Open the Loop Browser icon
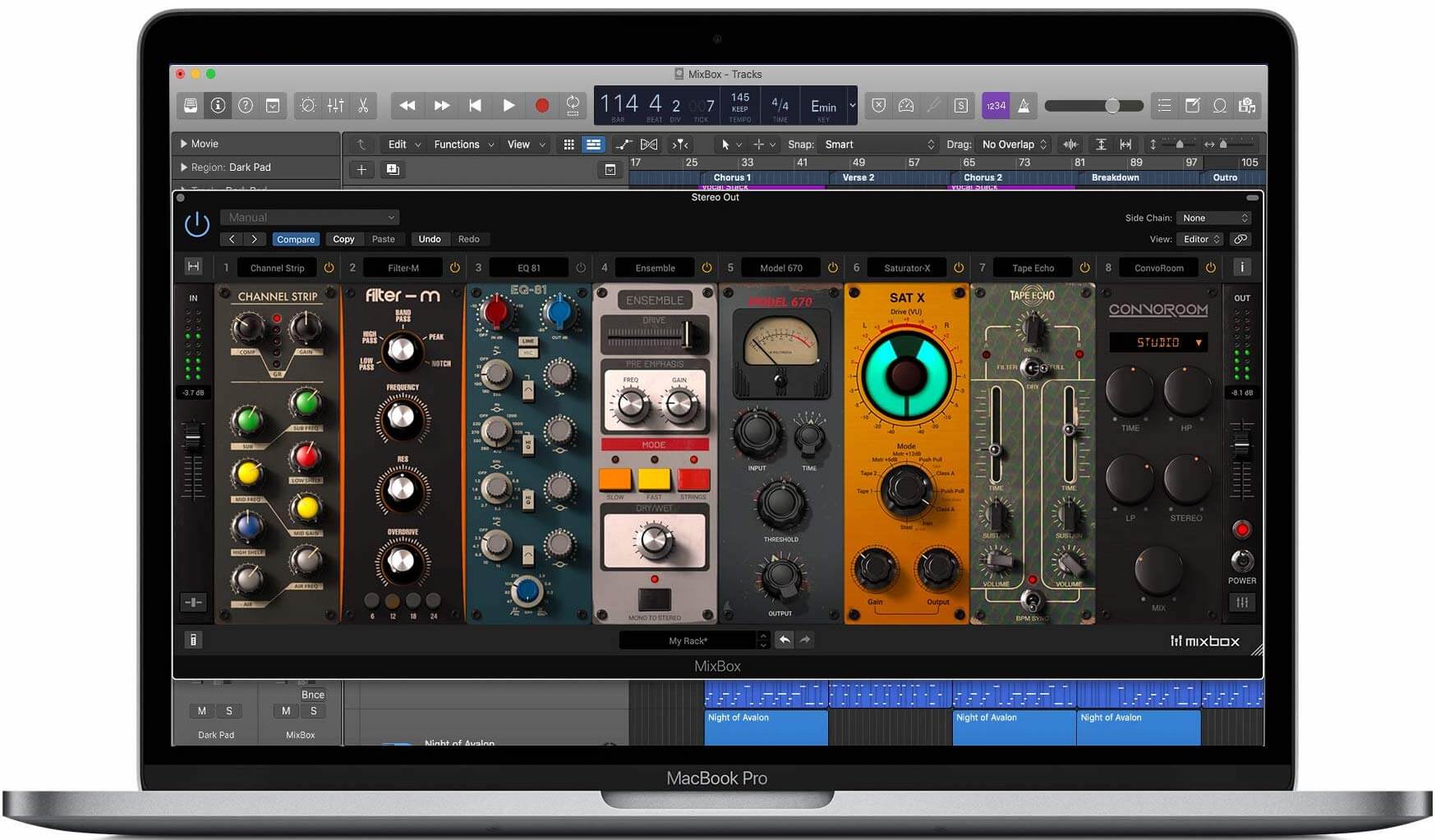 click(1220, 105)
